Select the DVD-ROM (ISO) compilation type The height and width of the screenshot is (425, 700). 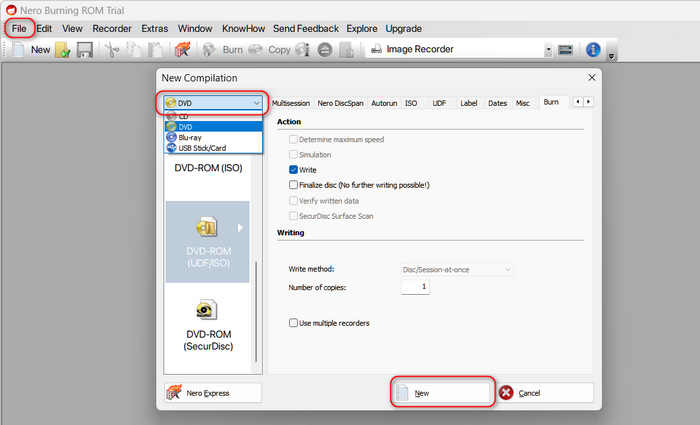coord(208,168)
